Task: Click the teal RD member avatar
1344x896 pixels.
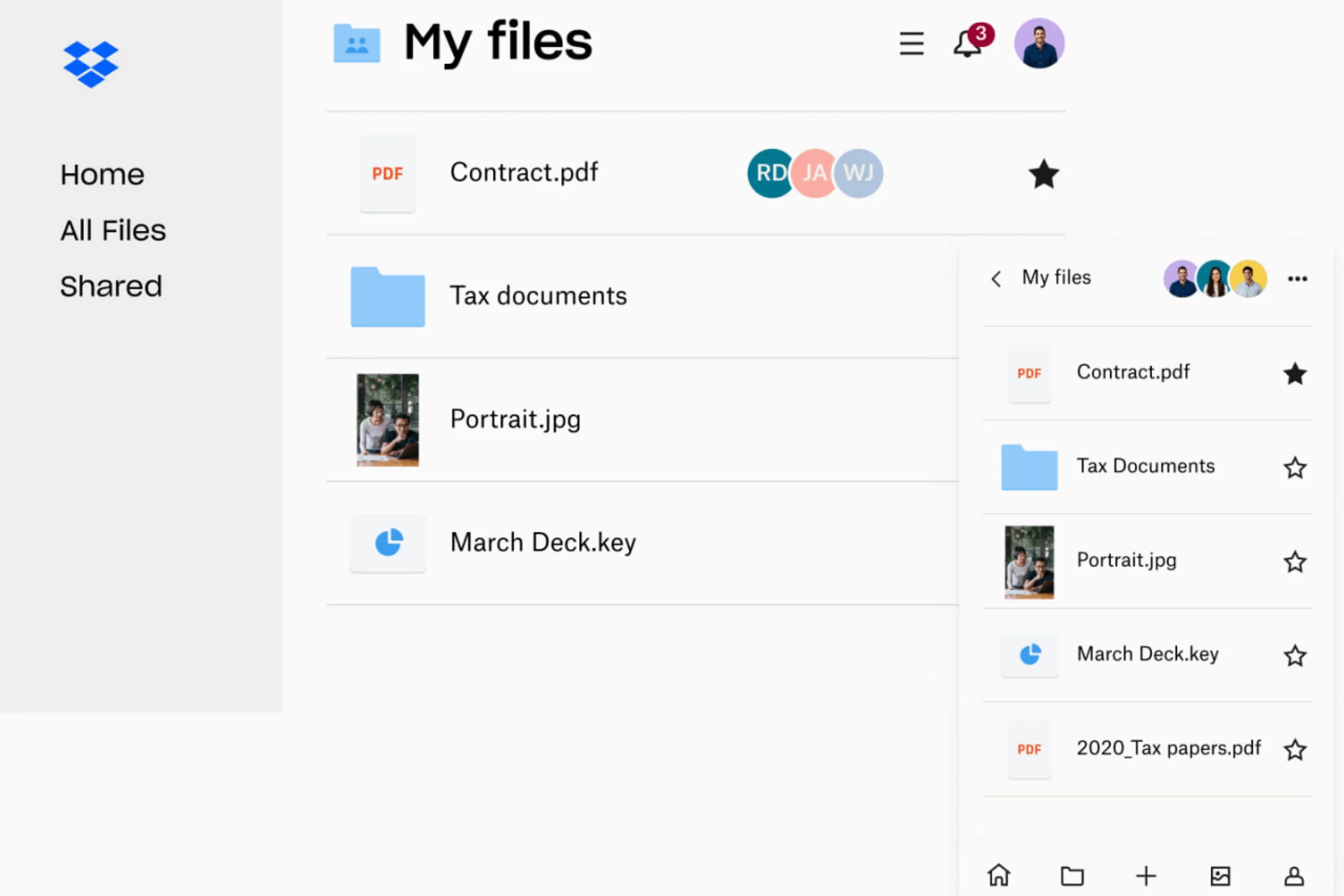Action: coord(769,173)
